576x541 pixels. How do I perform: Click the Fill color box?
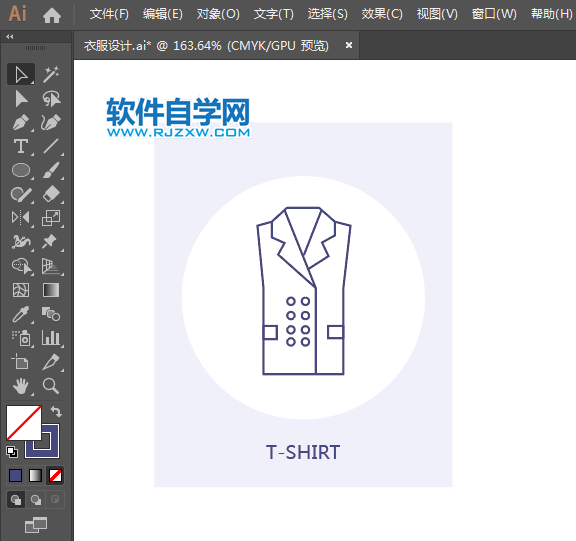[x=24, y=423]
